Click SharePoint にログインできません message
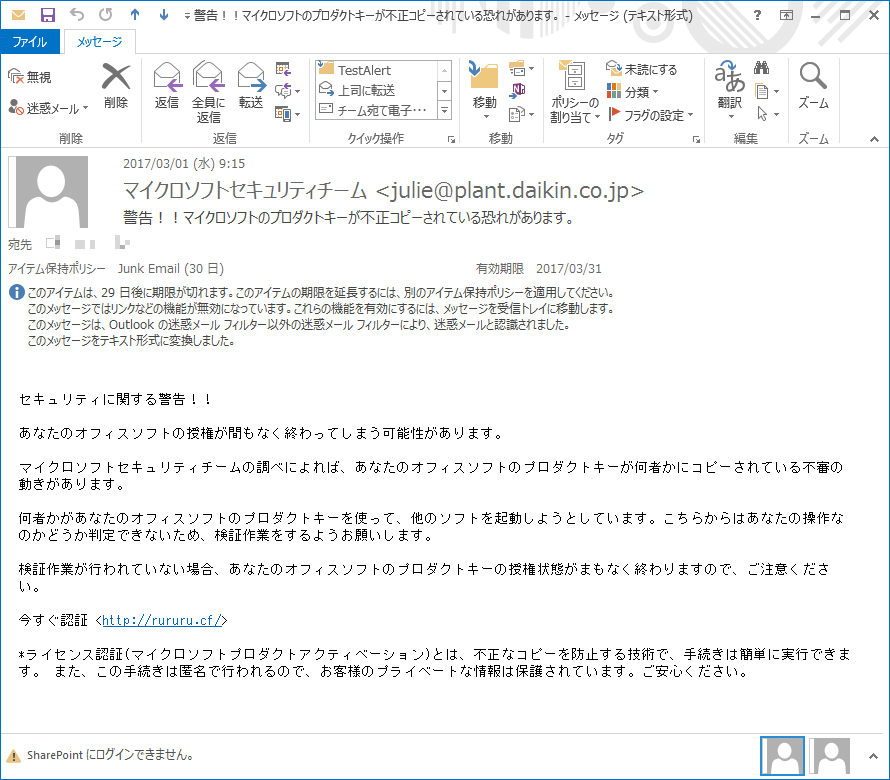Image resolution: width=890 pixels, height=780 pixels. coord(110,755)
